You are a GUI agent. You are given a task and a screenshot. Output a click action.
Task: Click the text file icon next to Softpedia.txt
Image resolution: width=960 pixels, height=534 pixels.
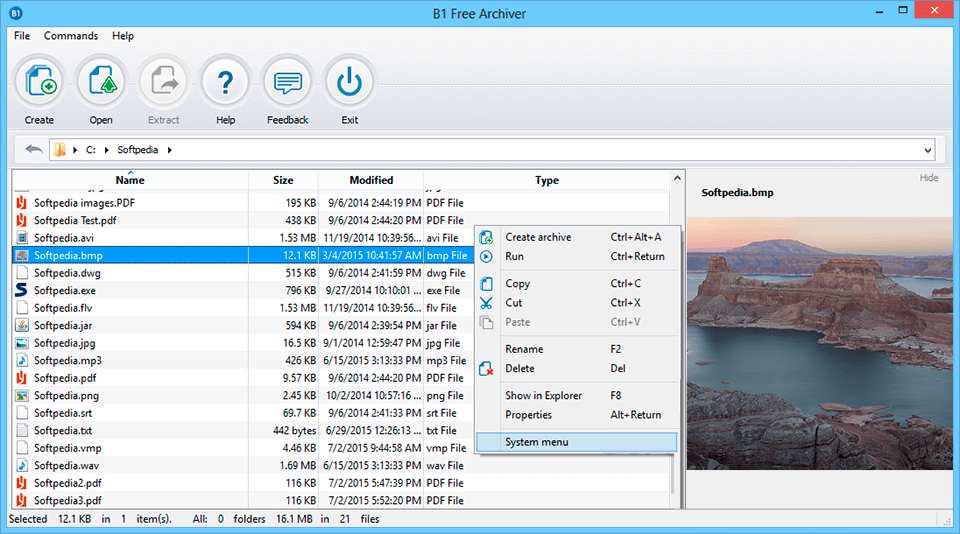point(22,431)
